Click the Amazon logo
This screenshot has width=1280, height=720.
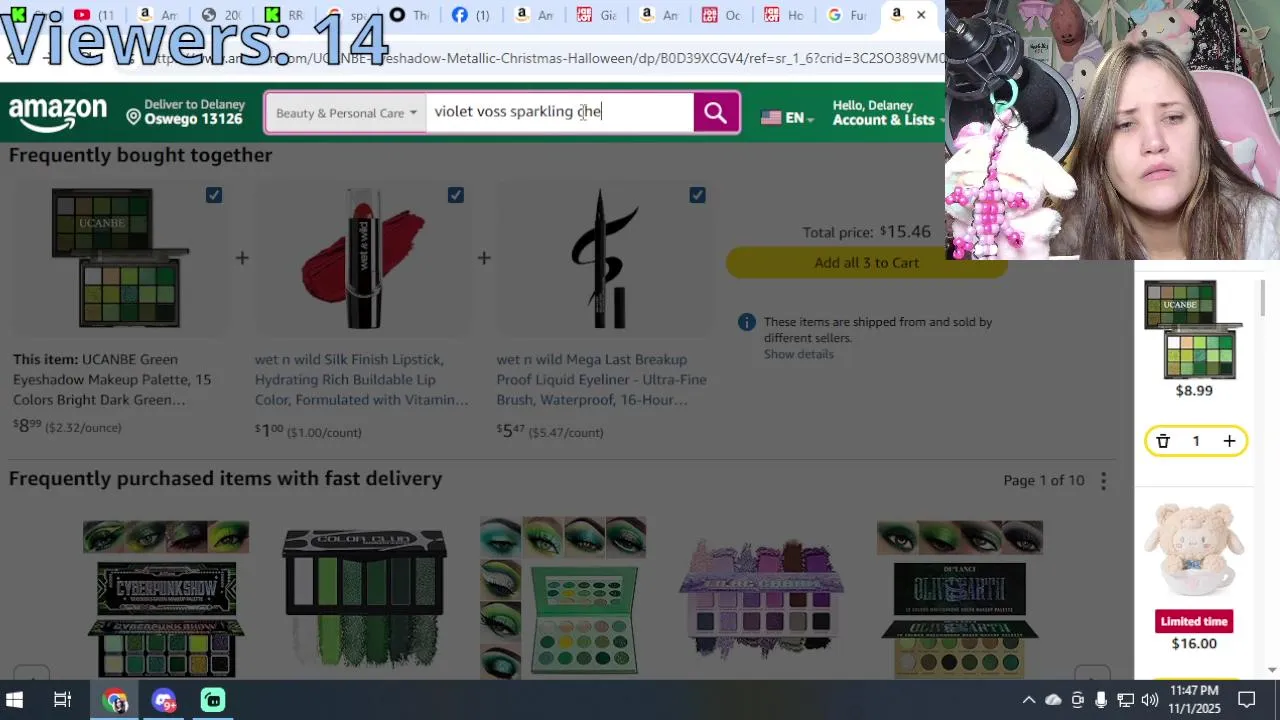[x=58, y=114]
